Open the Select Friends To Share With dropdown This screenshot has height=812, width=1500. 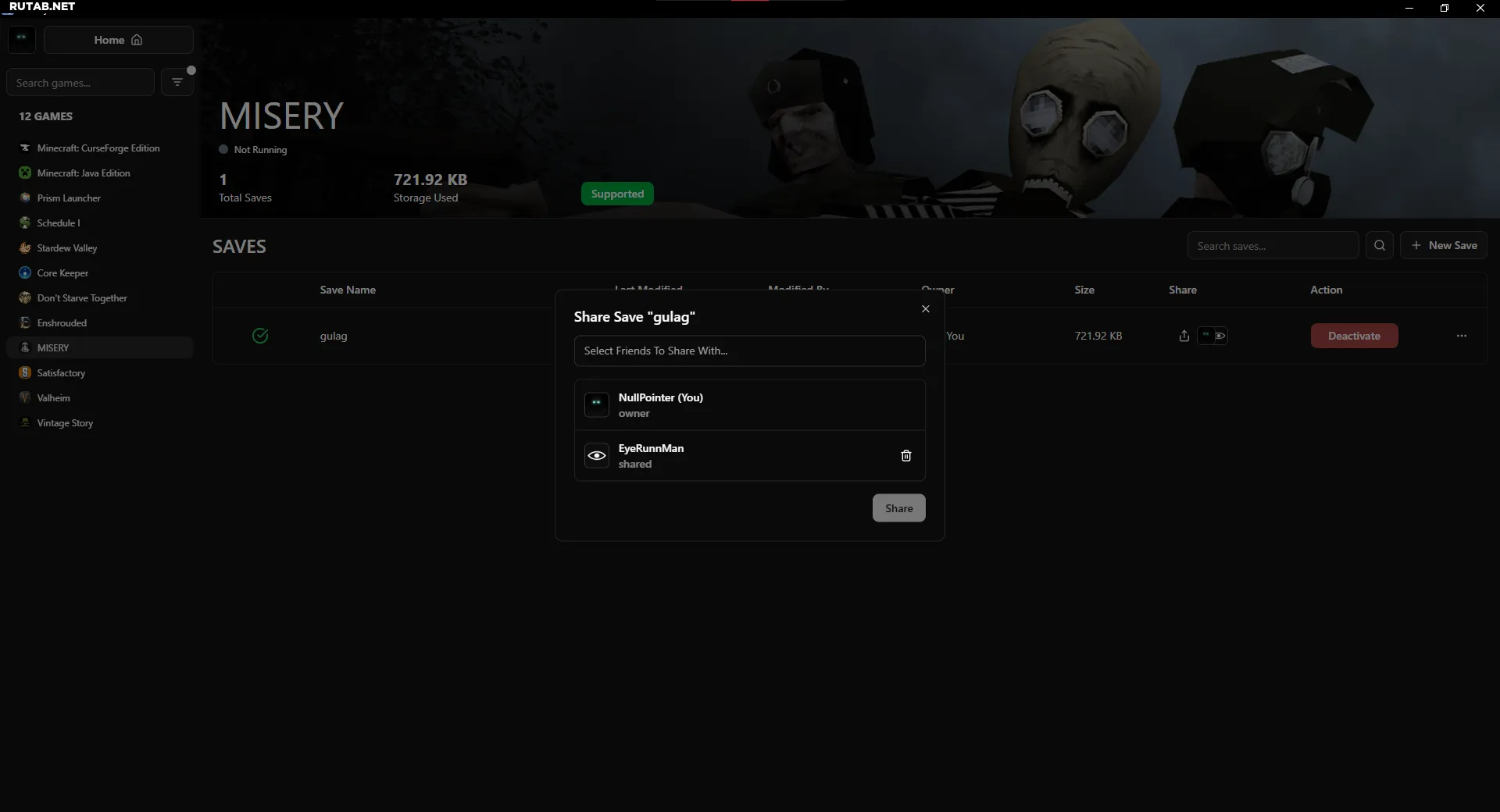click(749, 351)
